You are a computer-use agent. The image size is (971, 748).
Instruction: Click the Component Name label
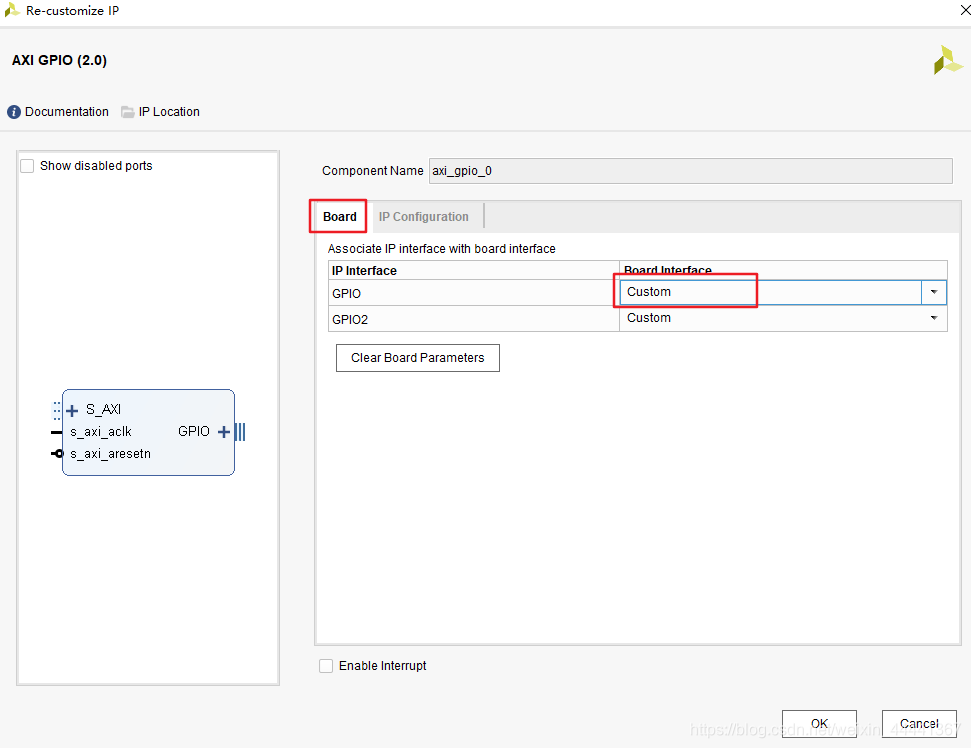click(372, 171)
